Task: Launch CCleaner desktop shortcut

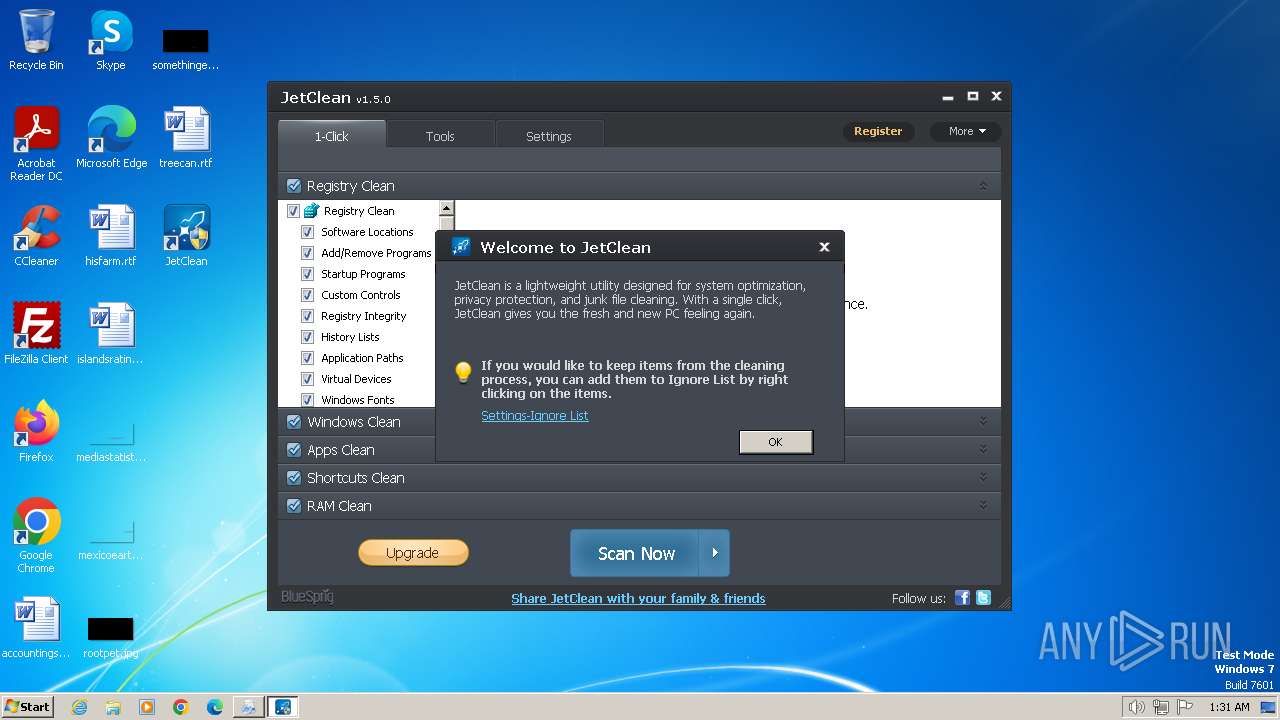Action: pyautogui.click(x=36, y=236)
